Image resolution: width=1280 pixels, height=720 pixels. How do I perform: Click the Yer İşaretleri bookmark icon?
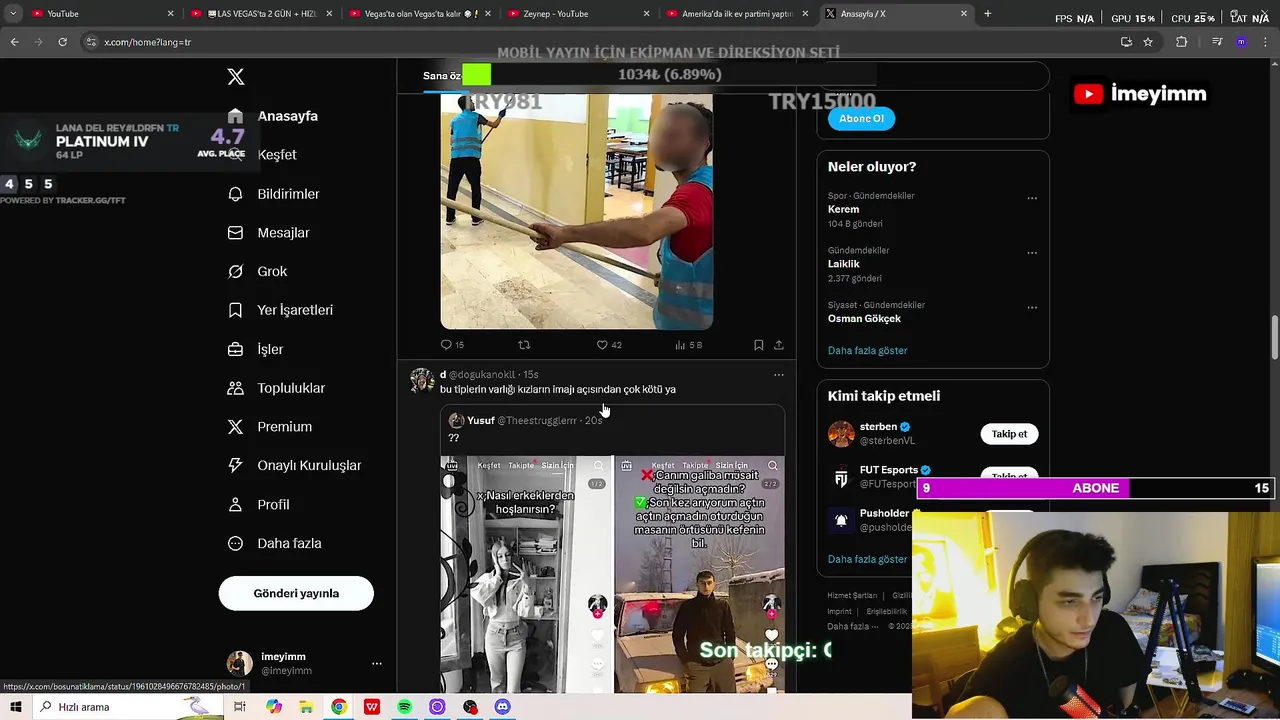[236, 310]
